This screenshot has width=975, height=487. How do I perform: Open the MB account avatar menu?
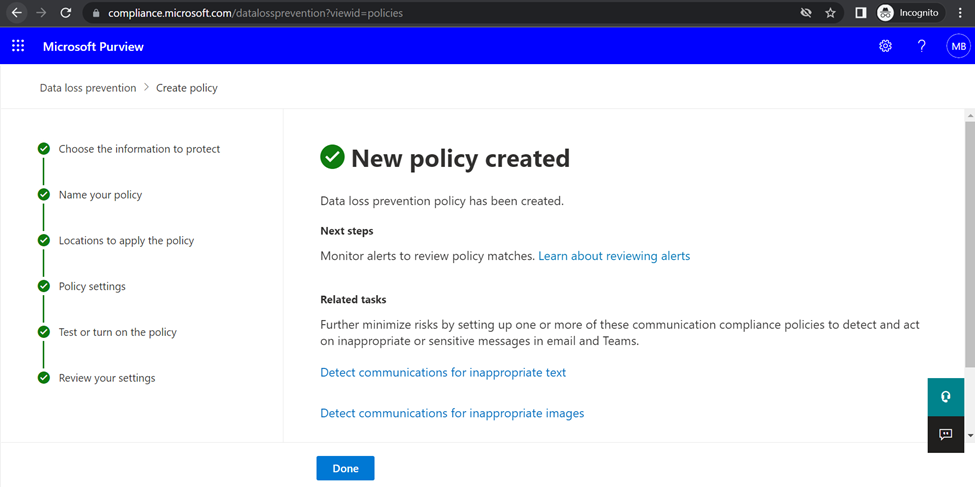[958, 46]
